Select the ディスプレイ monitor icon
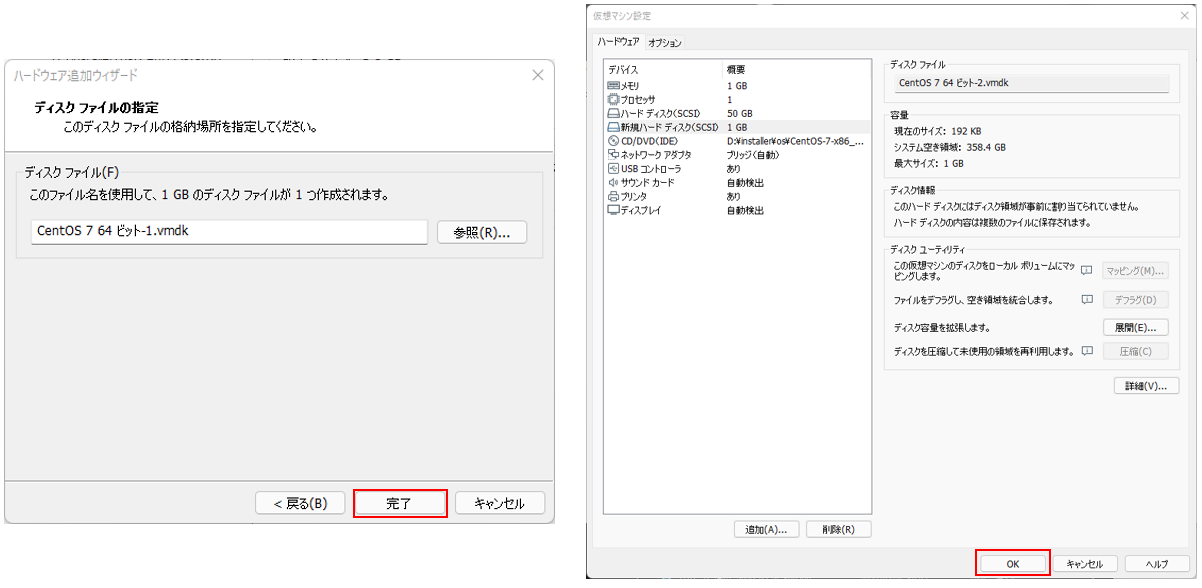Image resolution: width=1202 pixels, height=588 pixels. [613, 210]
